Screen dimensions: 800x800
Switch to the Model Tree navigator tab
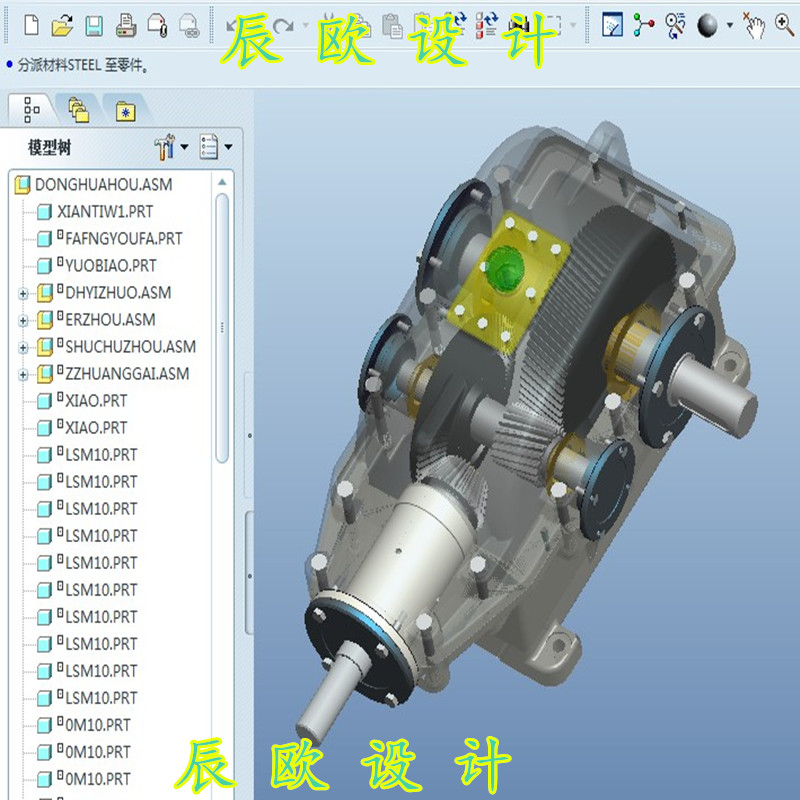32,109
